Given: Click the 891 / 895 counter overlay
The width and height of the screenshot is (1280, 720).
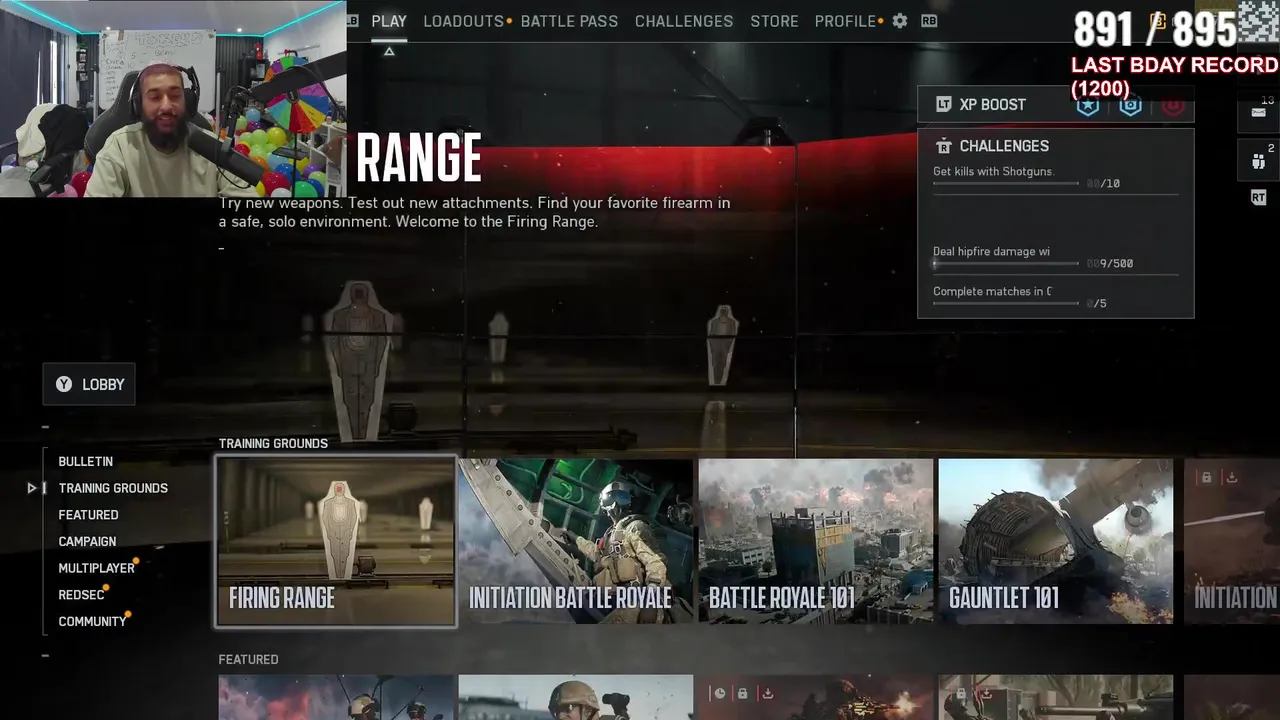Looking at the screenshot, I should (x=1154, y=30).
